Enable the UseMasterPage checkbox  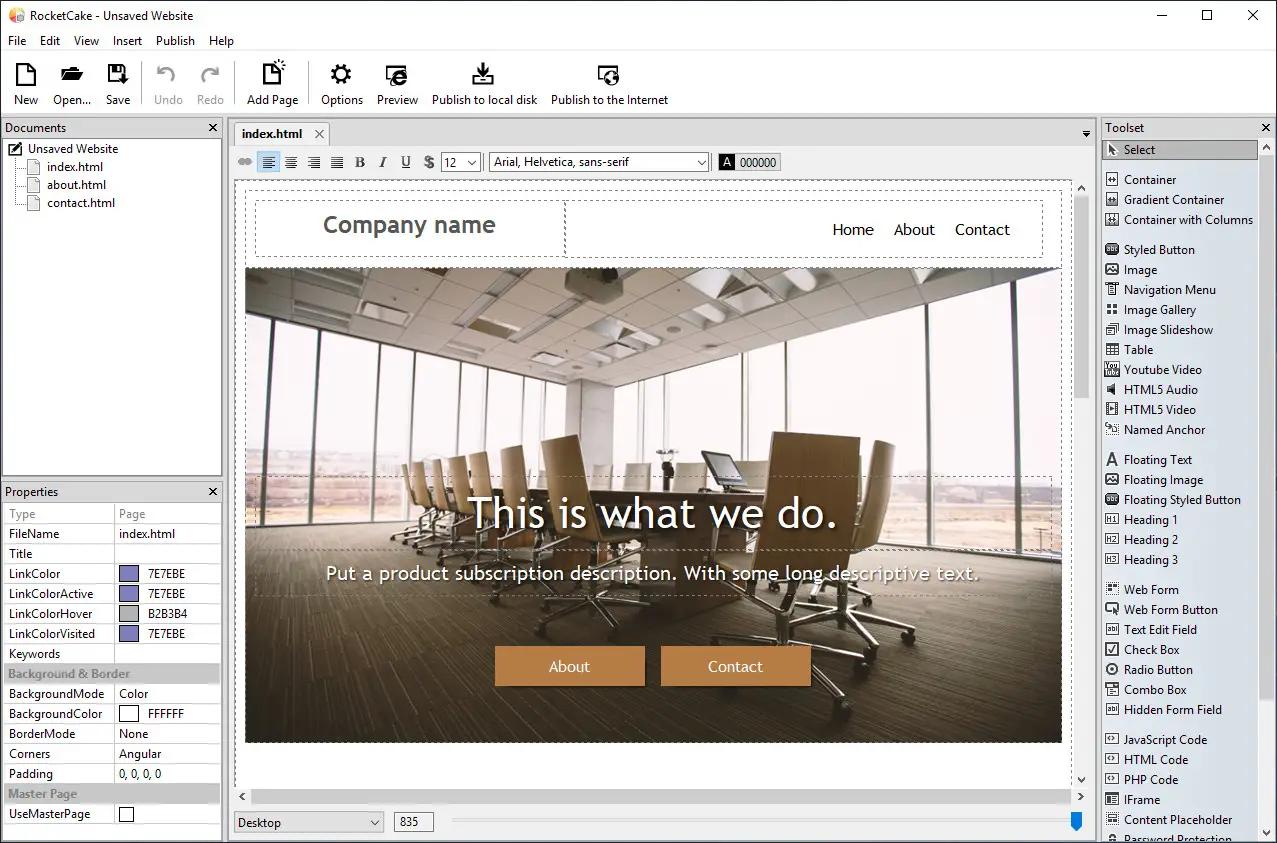[126, 814]
